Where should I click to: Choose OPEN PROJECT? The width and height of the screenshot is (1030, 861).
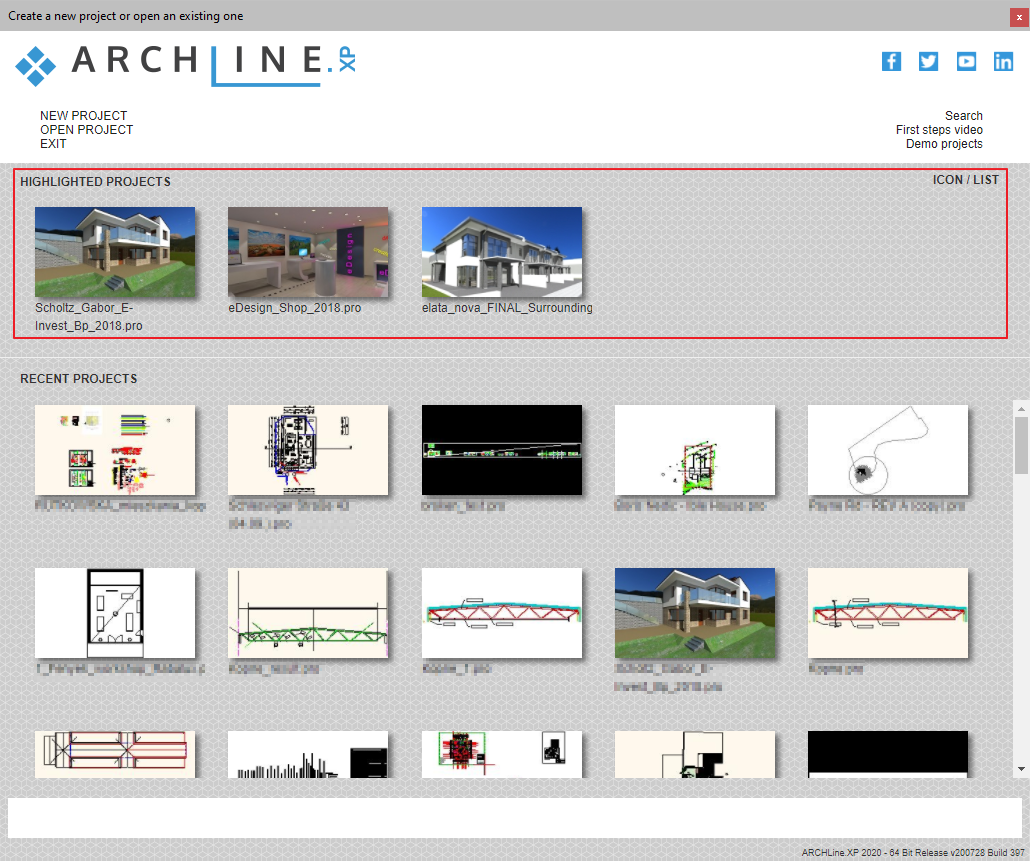pyautogui.click(x=87, y=129)
